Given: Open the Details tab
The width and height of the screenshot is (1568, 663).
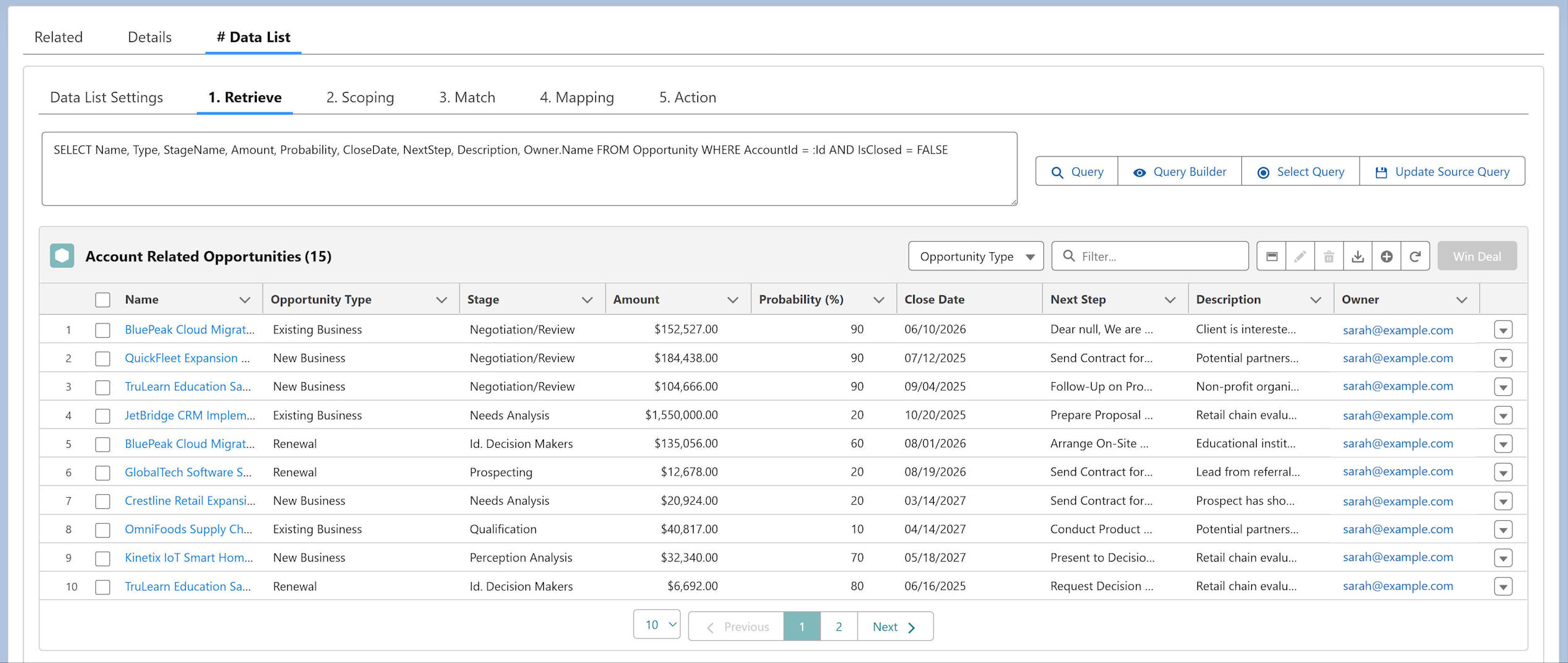Looking at the screenshot, I should click(x=150, y=37).
